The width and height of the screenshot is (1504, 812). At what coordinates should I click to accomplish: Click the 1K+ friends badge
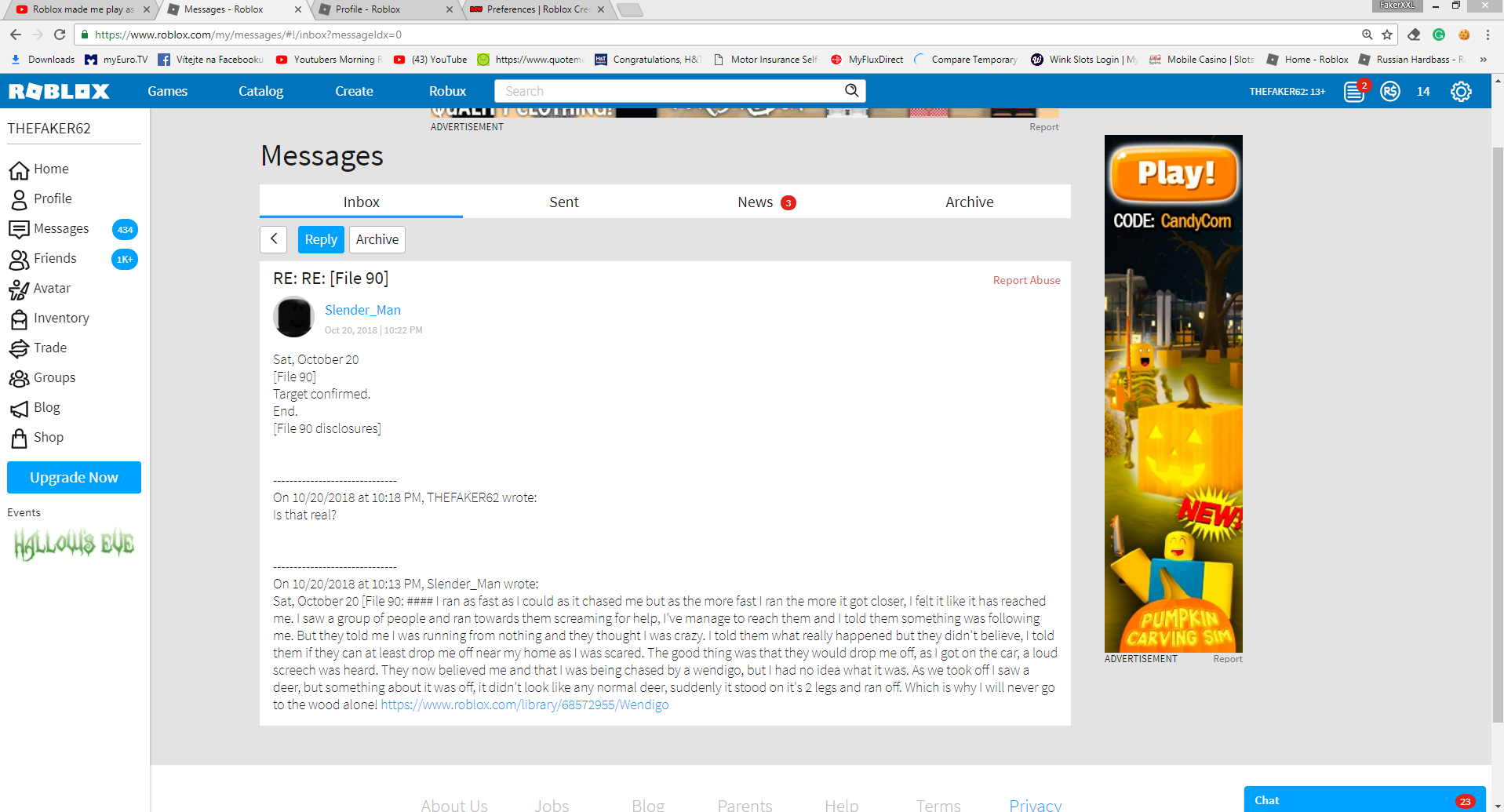point(125,260)
